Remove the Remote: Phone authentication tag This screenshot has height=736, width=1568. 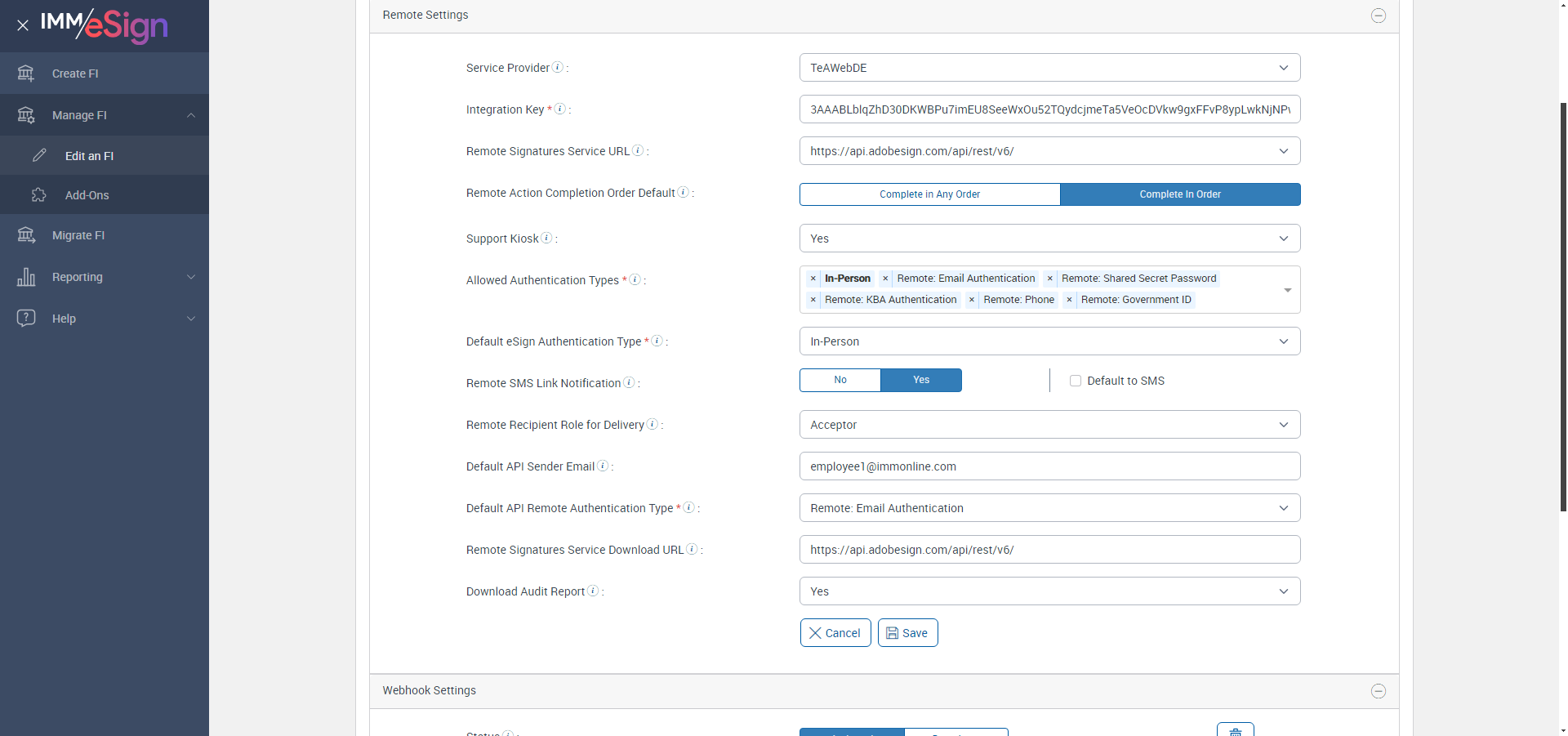click(972, 300)
